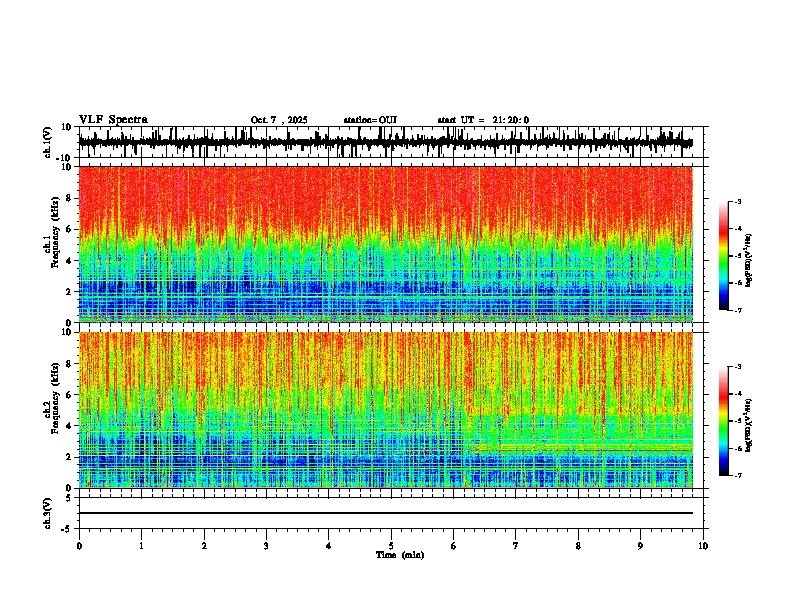Click the "10" label on the time axis

(x=703, y=546)
